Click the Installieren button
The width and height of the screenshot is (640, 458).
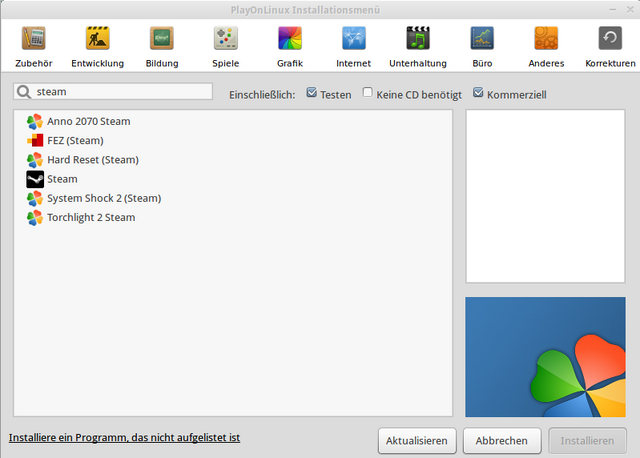[x=587, y=441]
